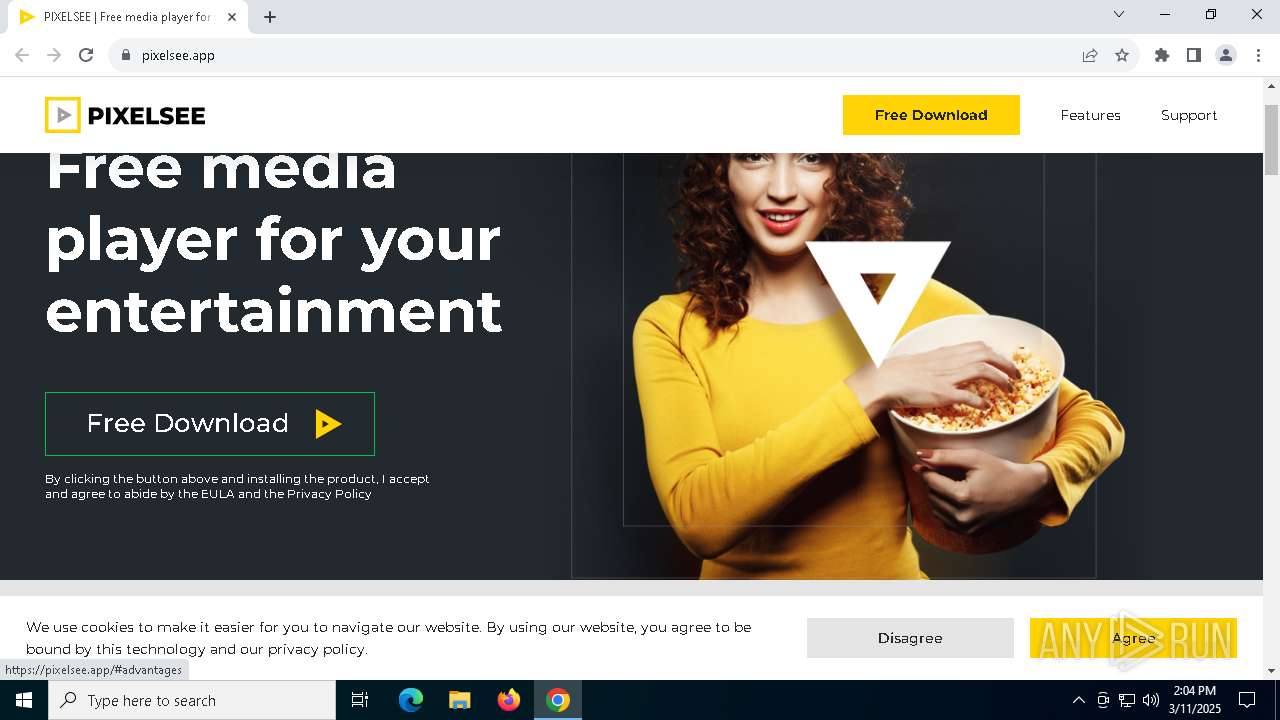The height and width of the screenshot is (720, 1280).
Task: Click Agree on the cookie banner
Action: (x=1133, y=638)
